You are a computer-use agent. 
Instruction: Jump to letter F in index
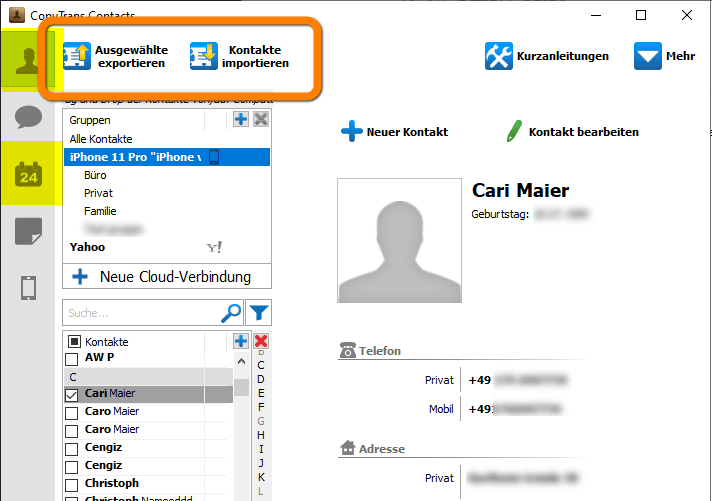click(x=261, y=407)
